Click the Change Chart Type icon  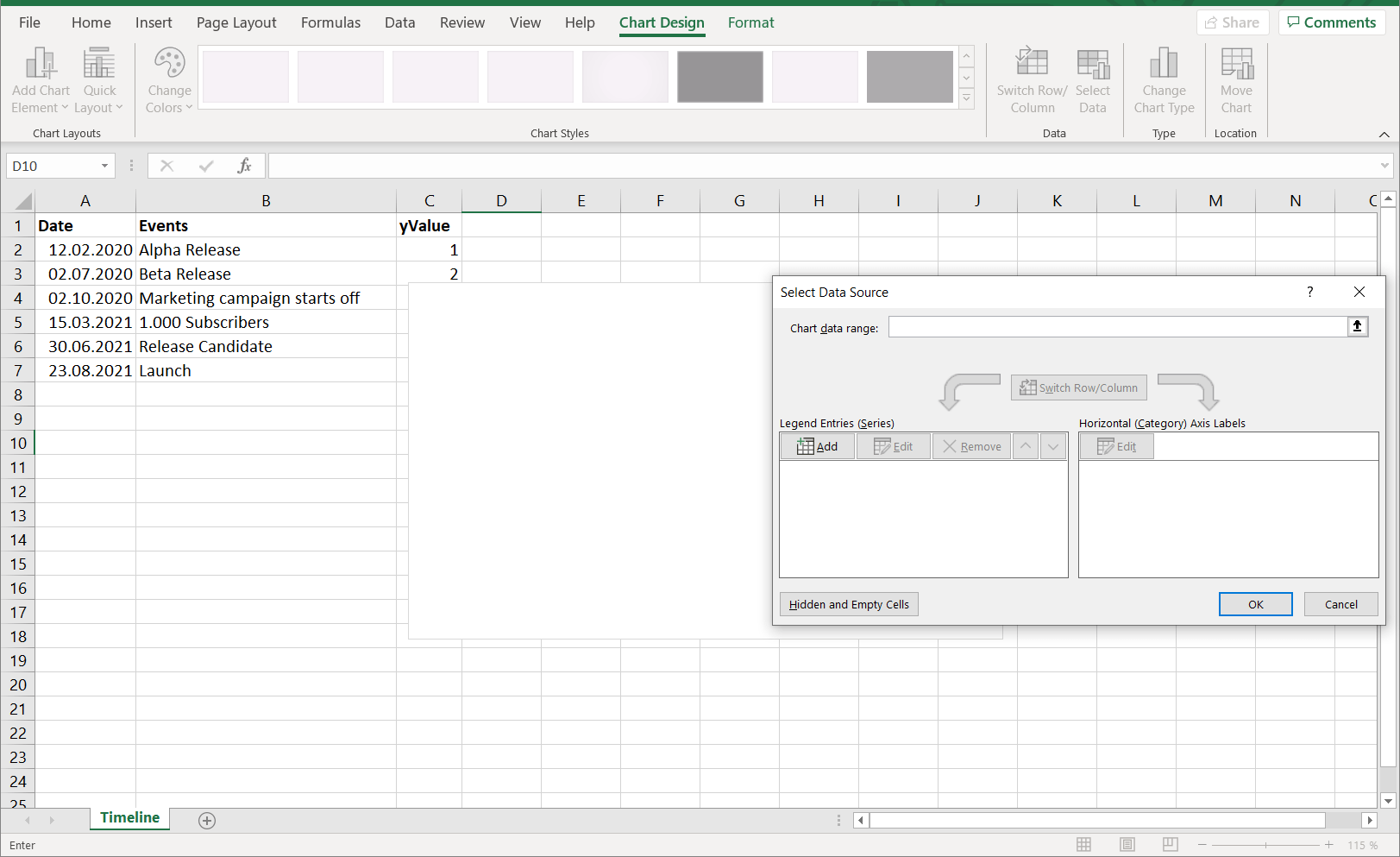(x=1164, y=79)
